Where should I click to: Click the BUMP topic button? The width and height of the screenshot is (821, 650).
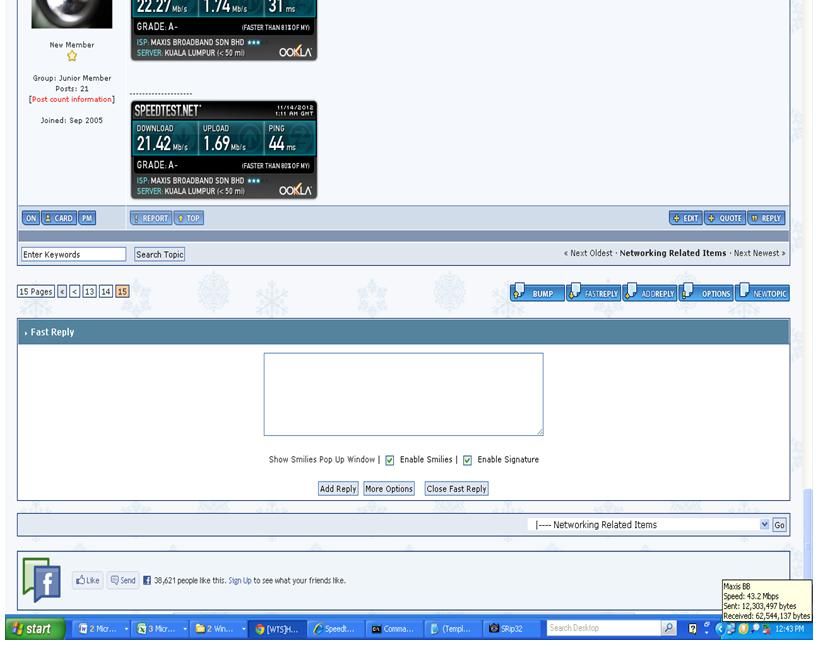537,293
